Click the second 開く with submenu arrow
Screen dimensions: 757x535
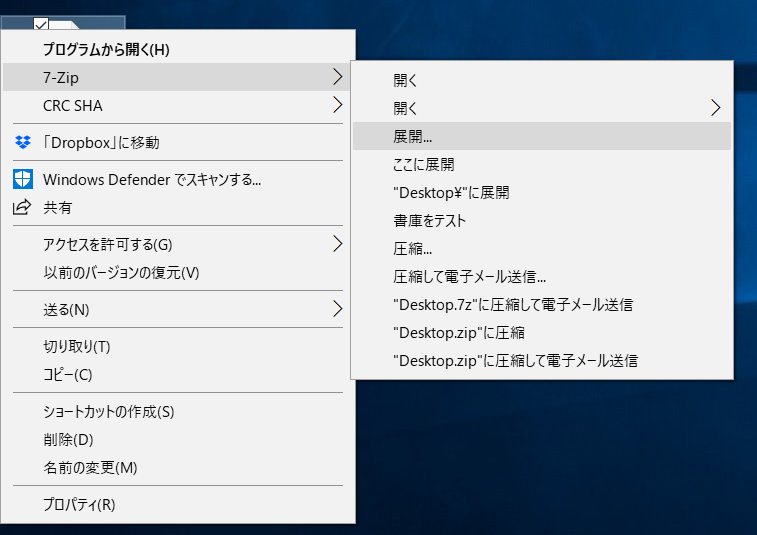[542, 108]
